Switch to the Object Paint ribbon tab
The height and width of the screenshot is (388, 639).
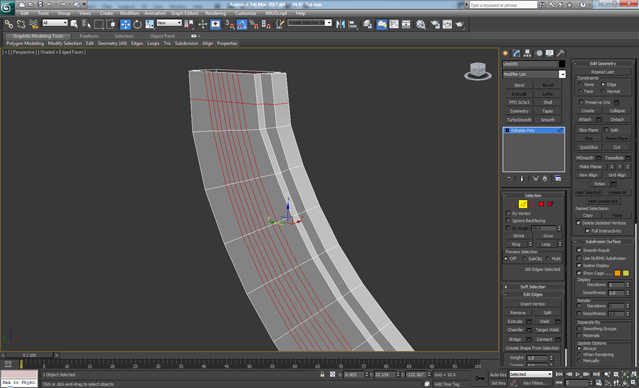click(x=162, y=36)
